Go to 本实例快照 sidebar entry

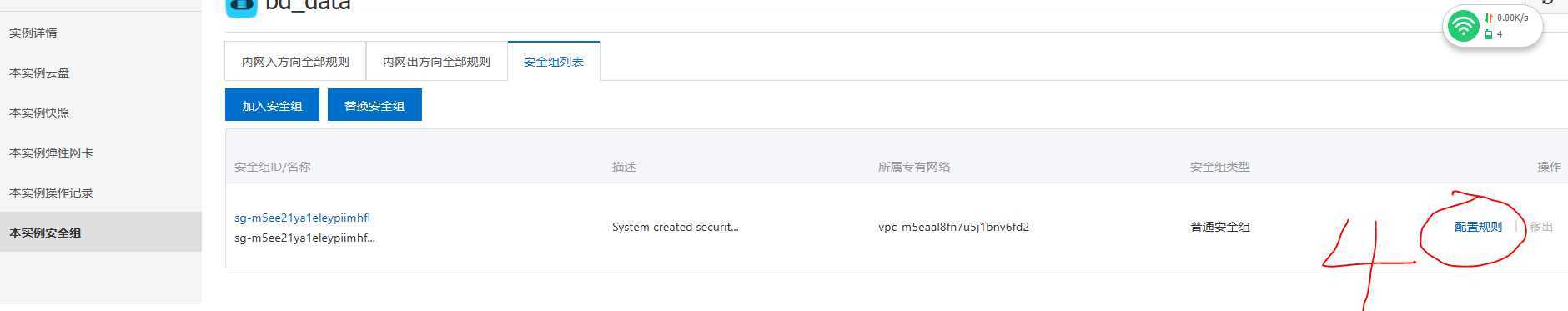coord(39,113)
